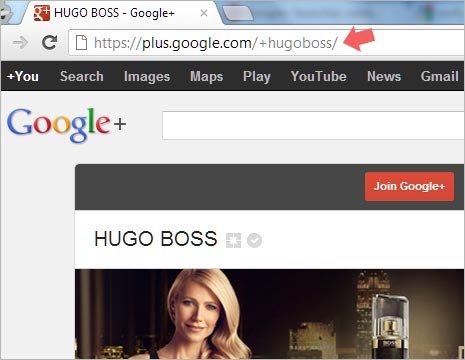Viewport: 465px width, 360px height.
Task: Open +You in the Google bar
Action: coord(23,76)
